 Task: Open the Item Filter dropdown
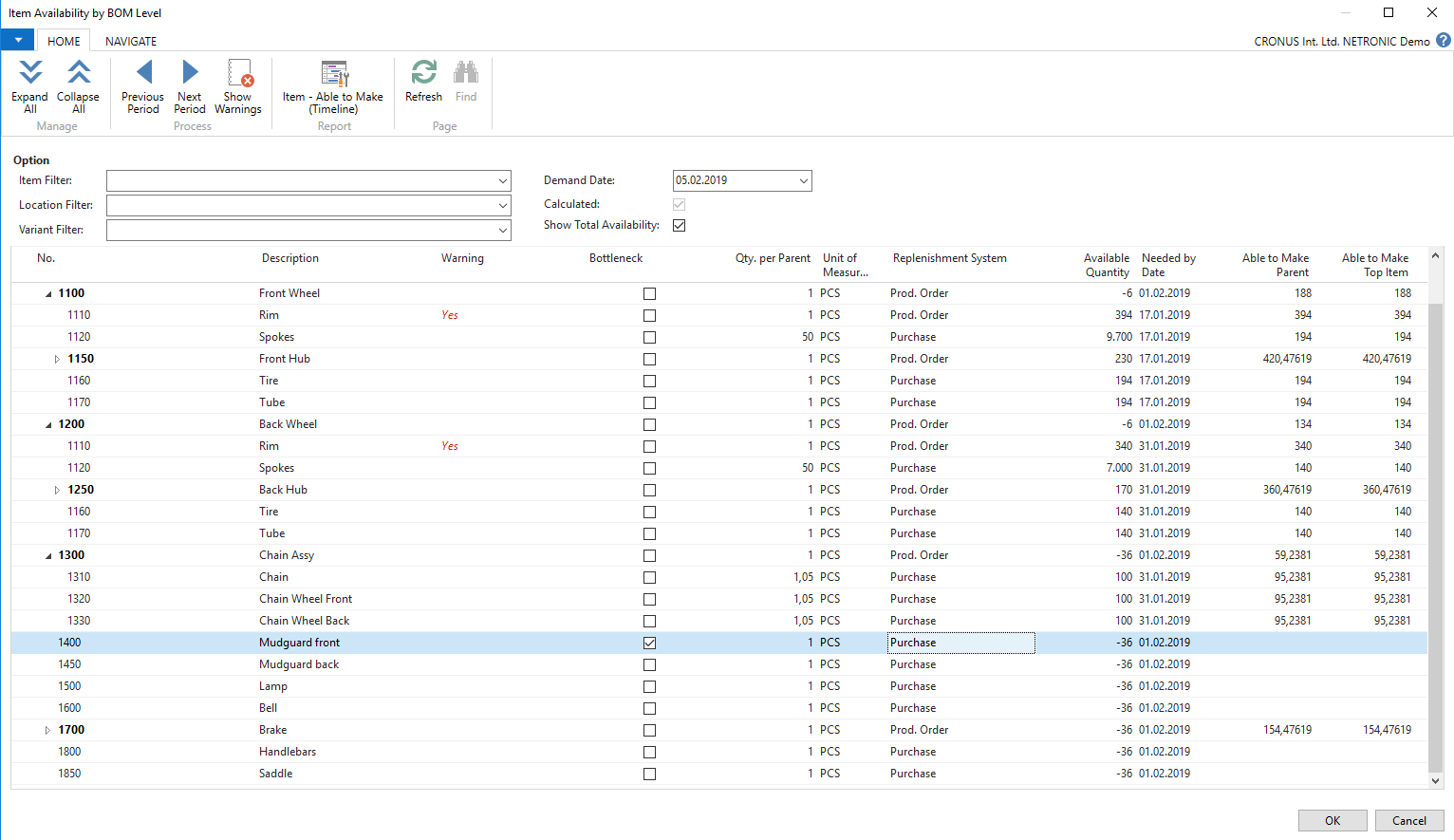click(503, 180)
